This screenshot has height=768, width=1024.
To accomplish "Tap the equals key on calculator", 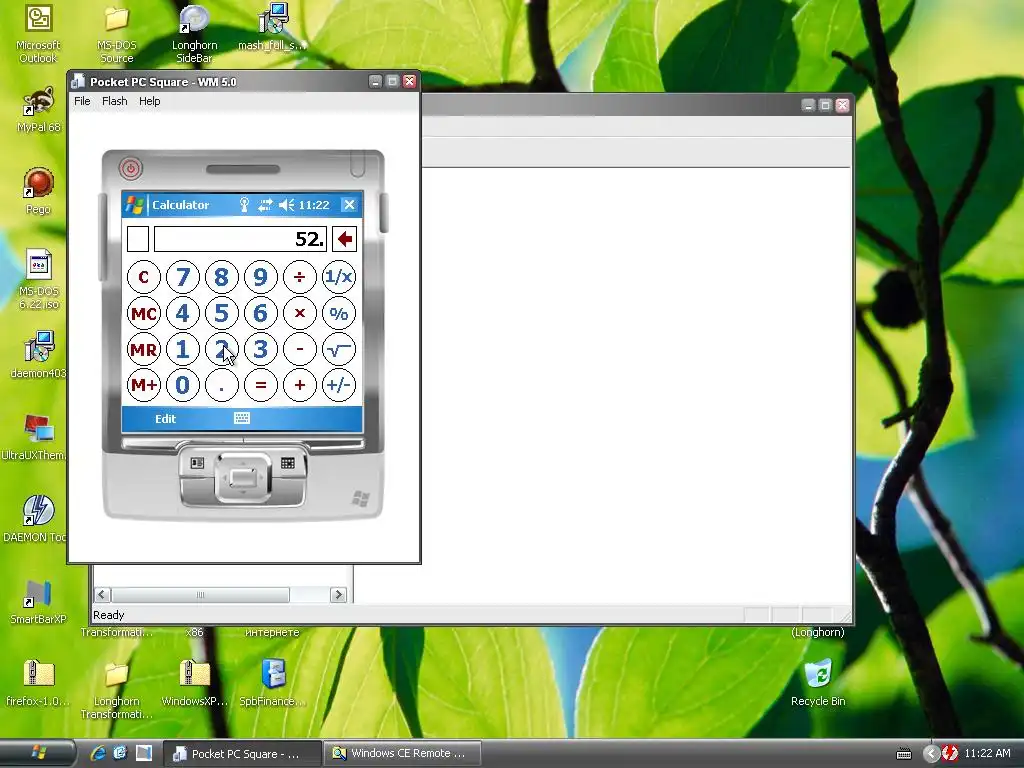I will pos(261,385).
